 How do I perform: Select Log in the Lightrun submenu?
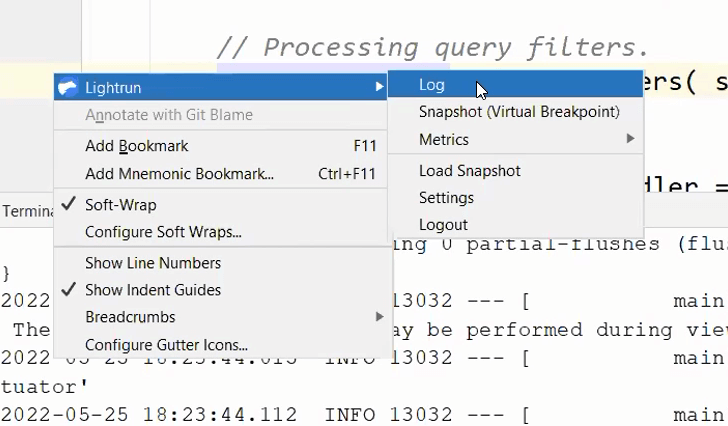432,85
